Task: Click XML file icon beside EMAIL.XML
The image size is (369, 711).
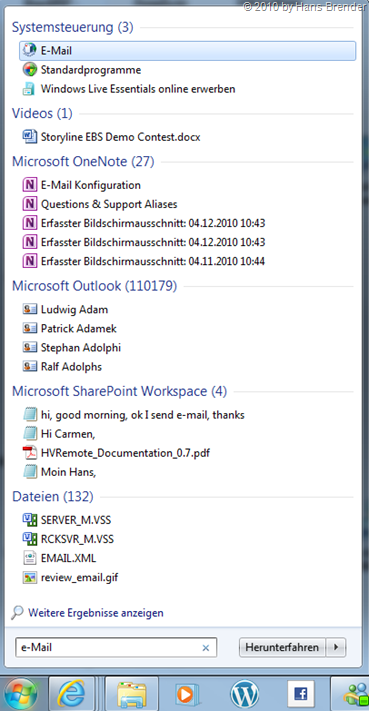Action: pyautogui.click(x=29, y=558)
